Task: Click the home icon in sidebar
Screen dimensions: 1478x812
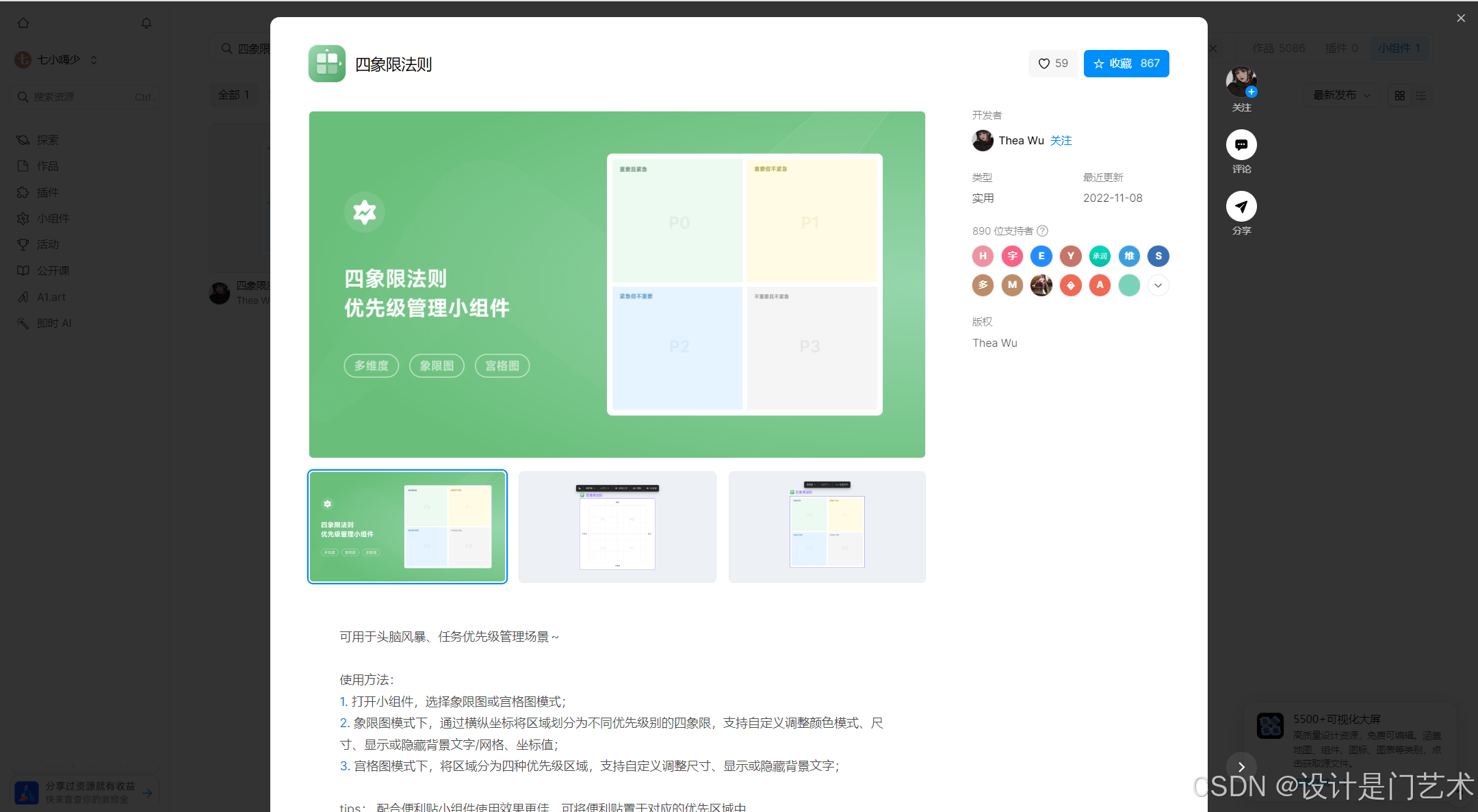Action: coord(23,23)
